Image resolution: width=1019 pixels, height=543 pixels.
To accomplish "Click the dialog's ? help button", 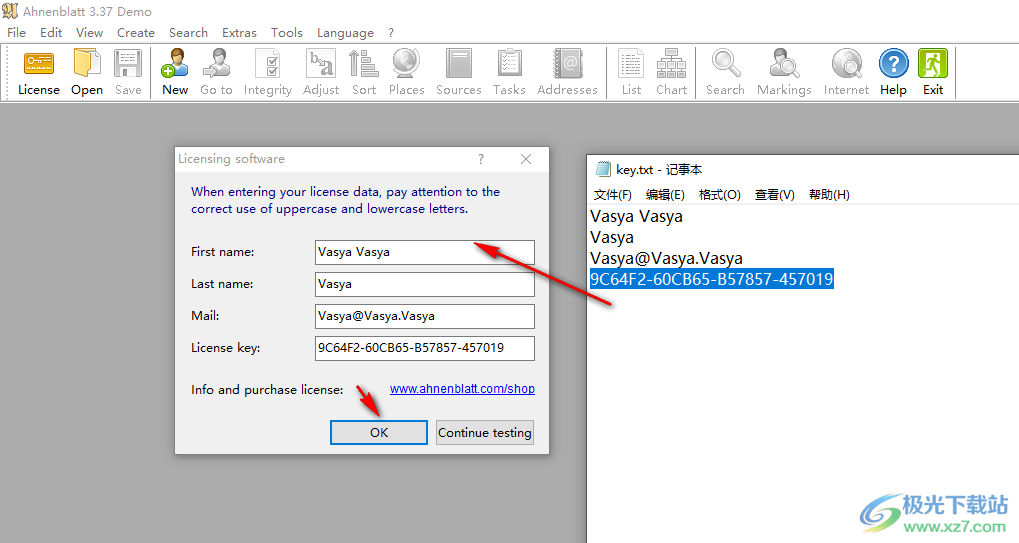I will pyautogui.click(x=481, y=159).
